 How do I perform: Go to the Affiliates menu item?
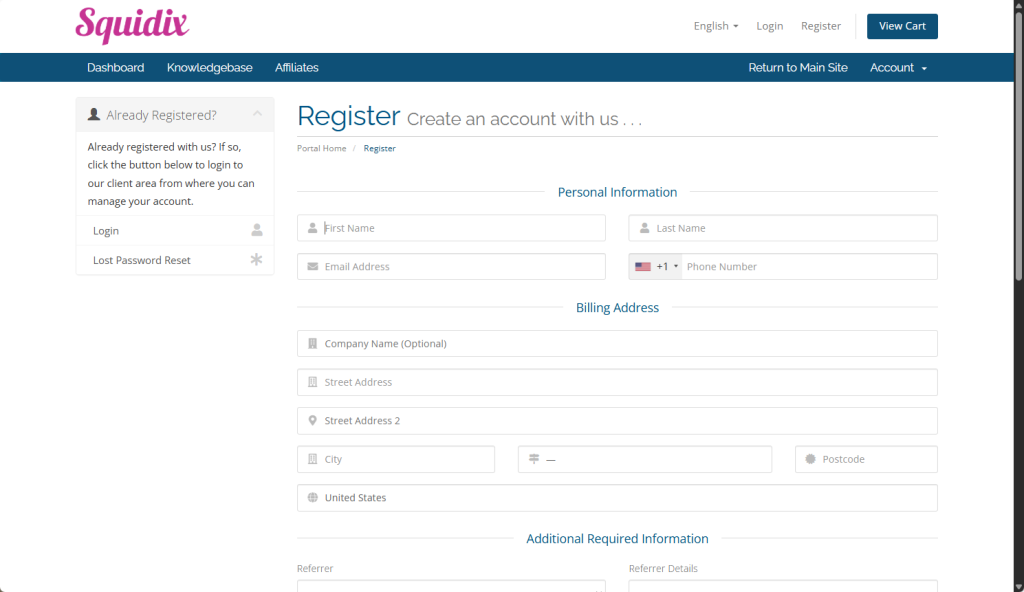click(x=297, y=68)
